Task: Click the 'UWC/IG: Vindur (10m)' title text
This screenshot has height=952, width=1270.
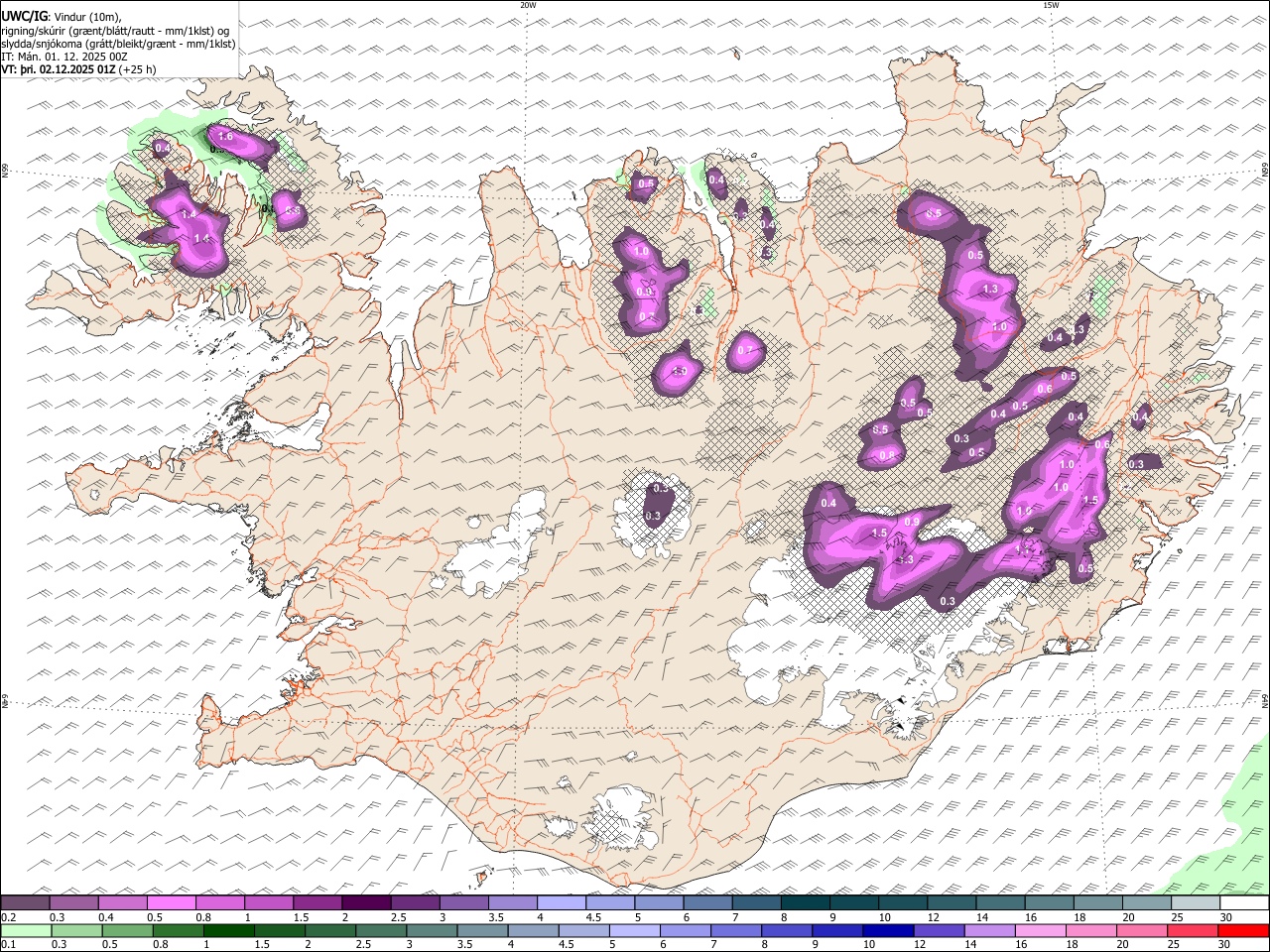Action: click(x=62, y=16)
